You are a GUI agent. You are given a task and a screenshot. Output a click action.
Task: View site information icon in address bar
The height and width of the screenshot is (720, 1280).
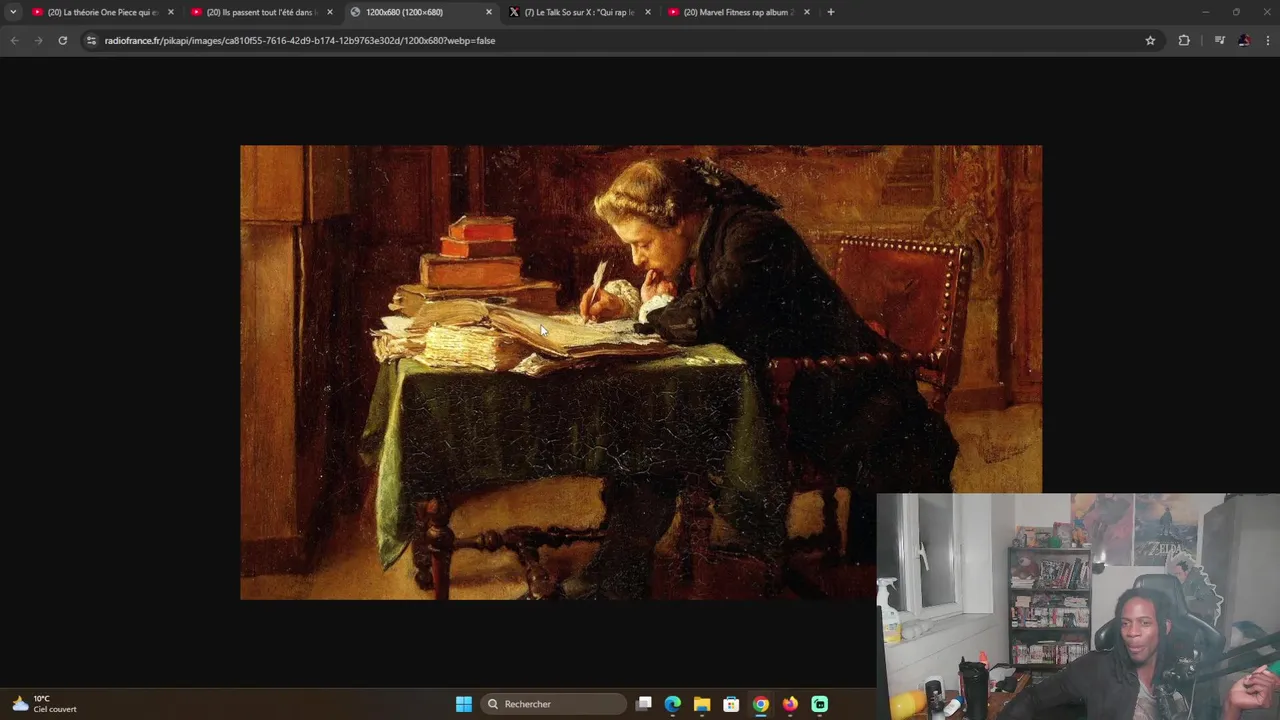coord(91,40)
